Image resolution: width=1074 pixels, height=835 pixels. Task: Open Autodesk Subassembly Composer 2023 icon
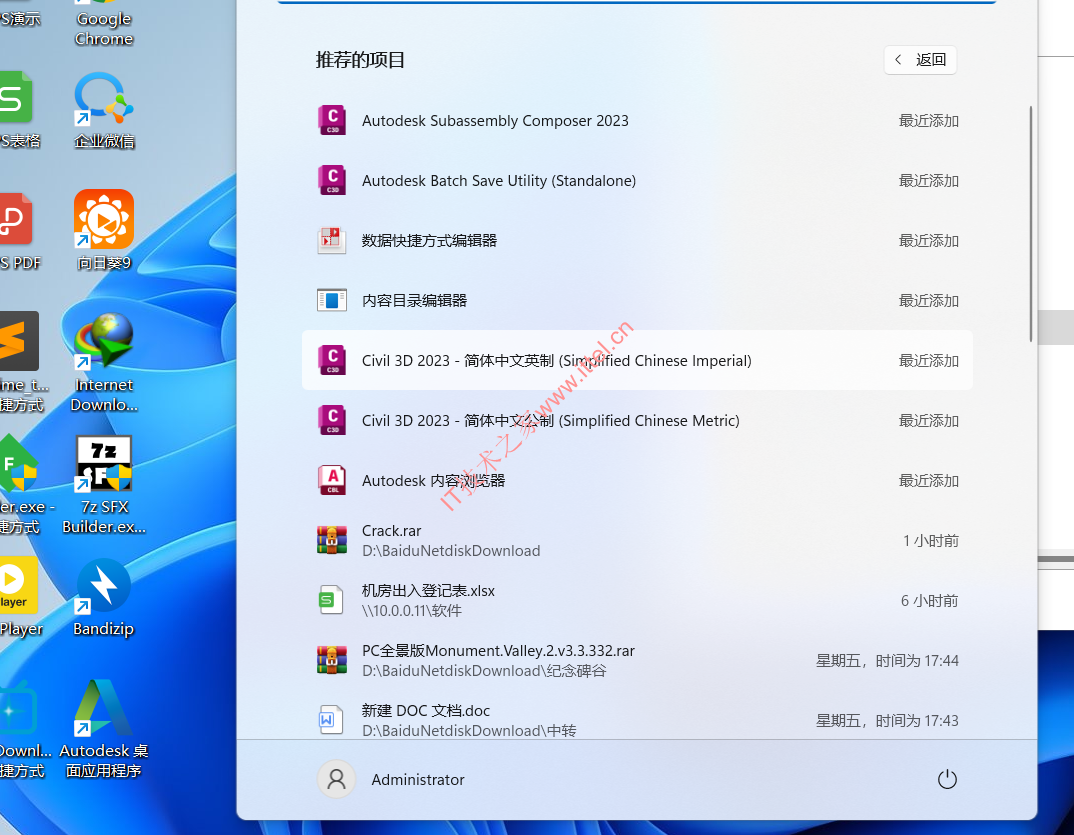(x=332, y=121)
